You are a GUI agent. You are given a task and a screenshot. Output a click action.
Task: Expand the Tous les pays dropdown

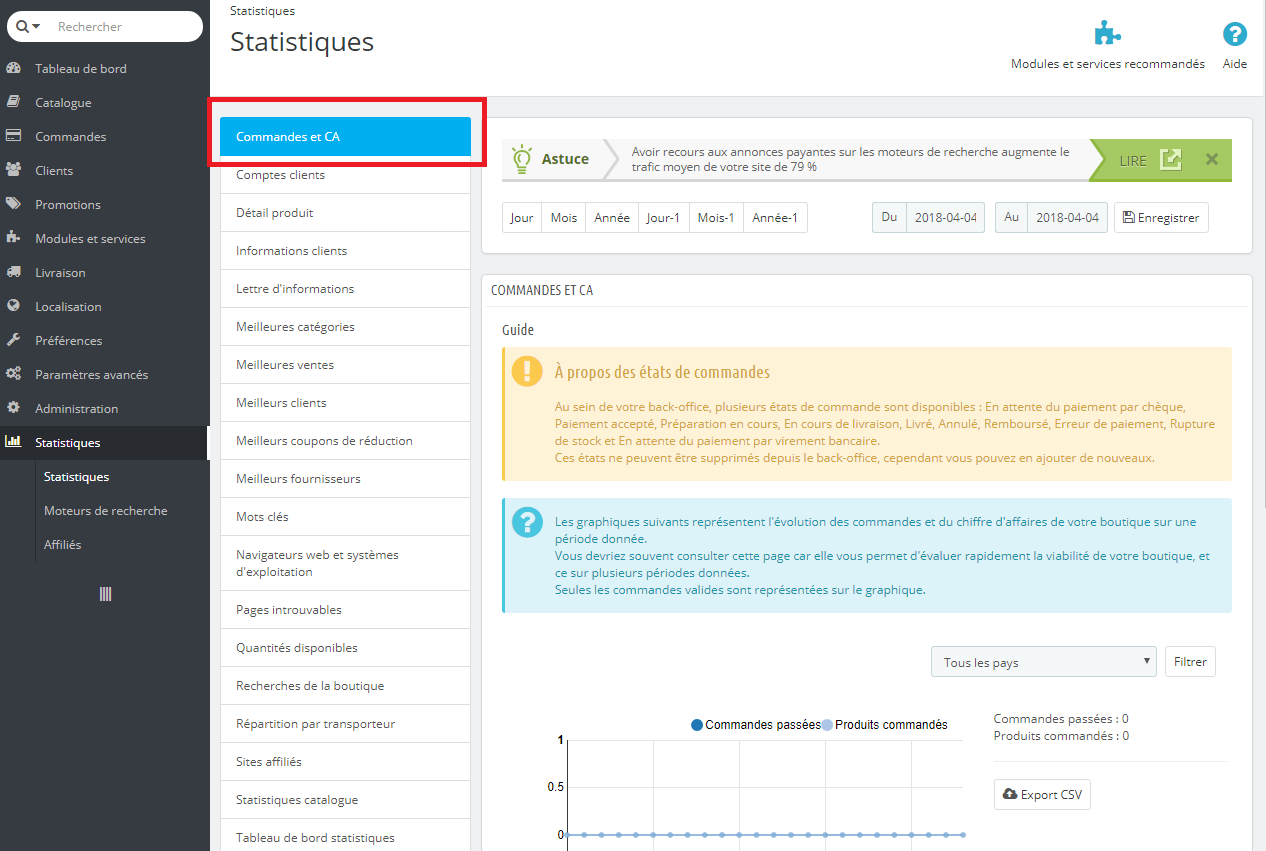pos(1043,662)
